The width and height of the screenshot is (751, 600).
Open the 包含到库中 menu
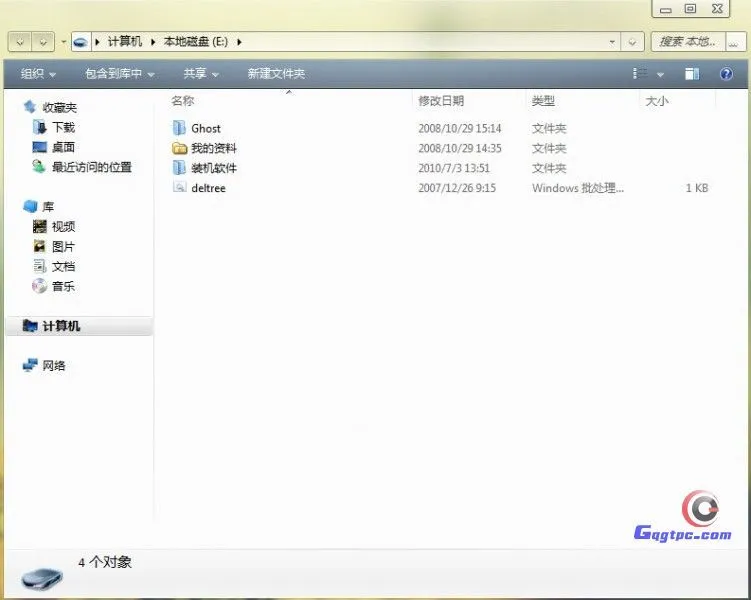(x=119, y=74)
